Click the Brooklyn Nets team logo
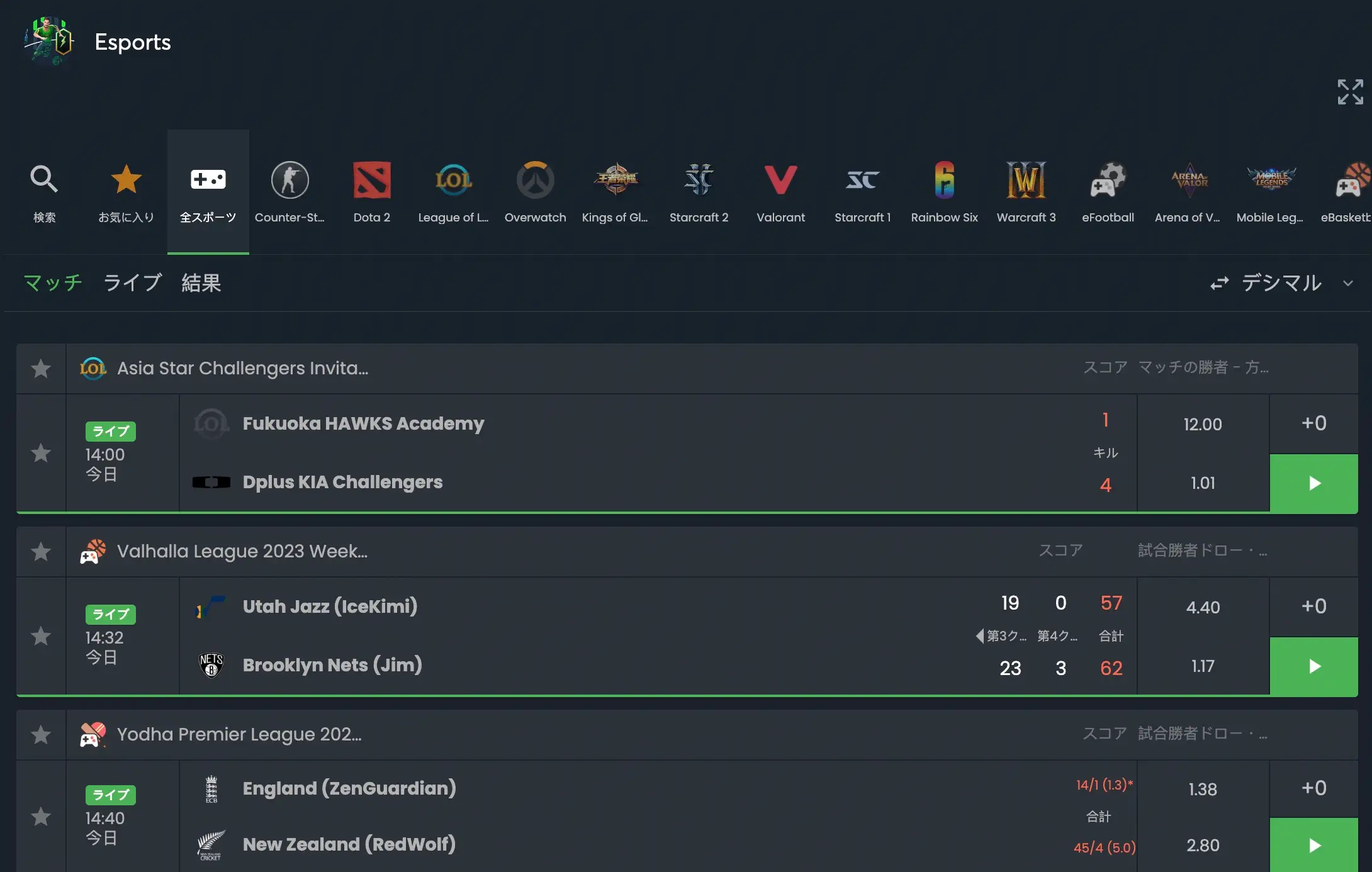 211,665
